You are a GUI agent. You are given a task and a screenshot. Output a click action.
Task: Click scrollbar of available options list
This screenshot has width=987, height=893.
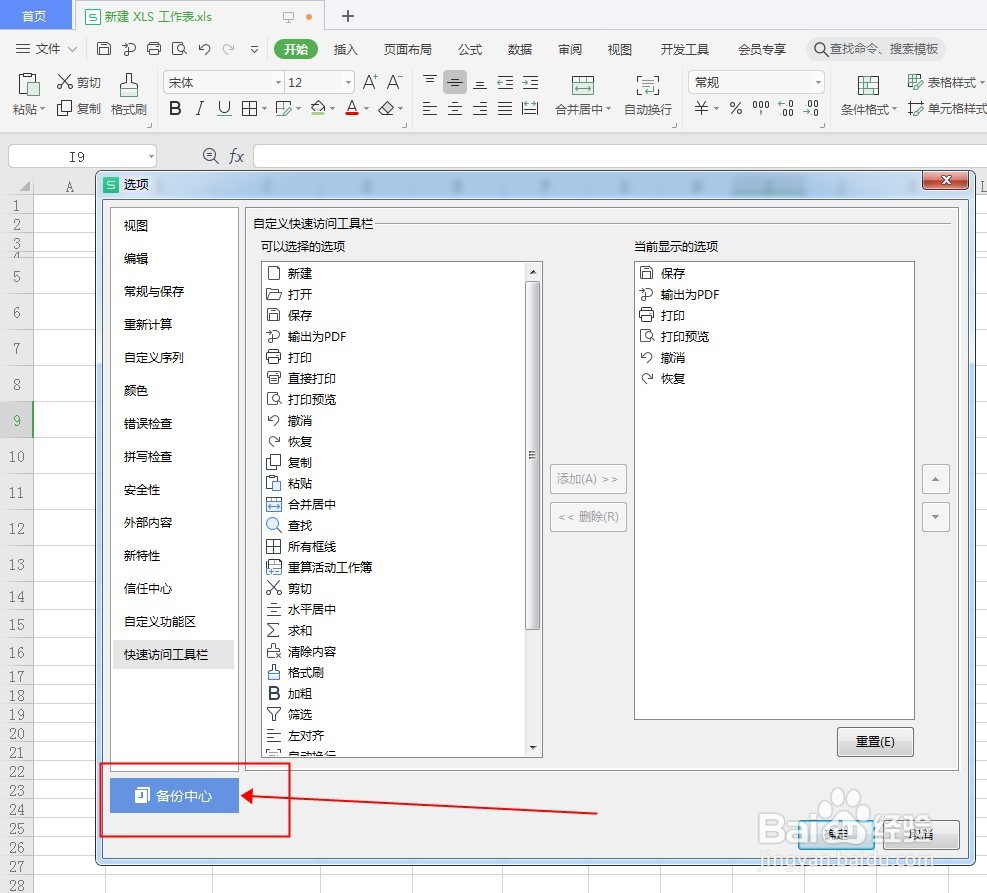point(533,454)
